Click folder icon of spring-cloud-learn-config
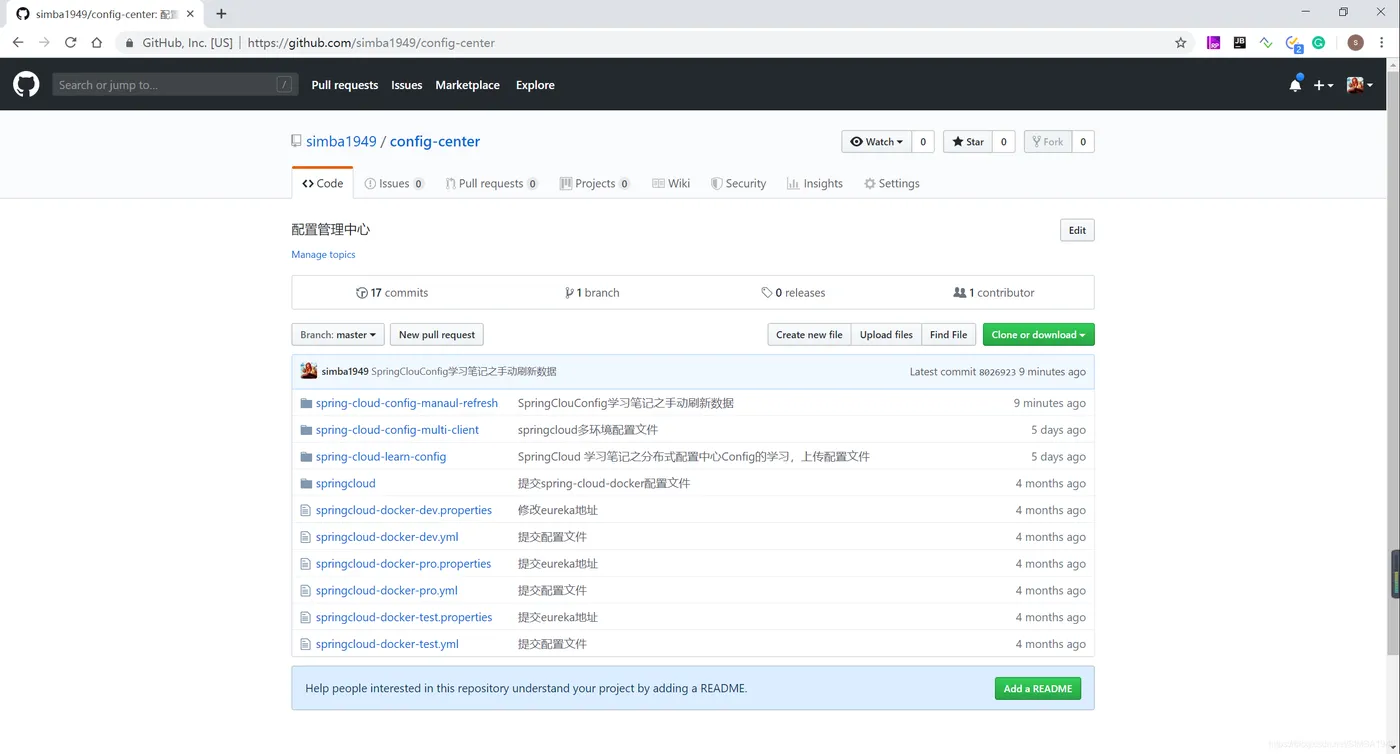Screen dimensions: 1400x754 coord(307,457)
